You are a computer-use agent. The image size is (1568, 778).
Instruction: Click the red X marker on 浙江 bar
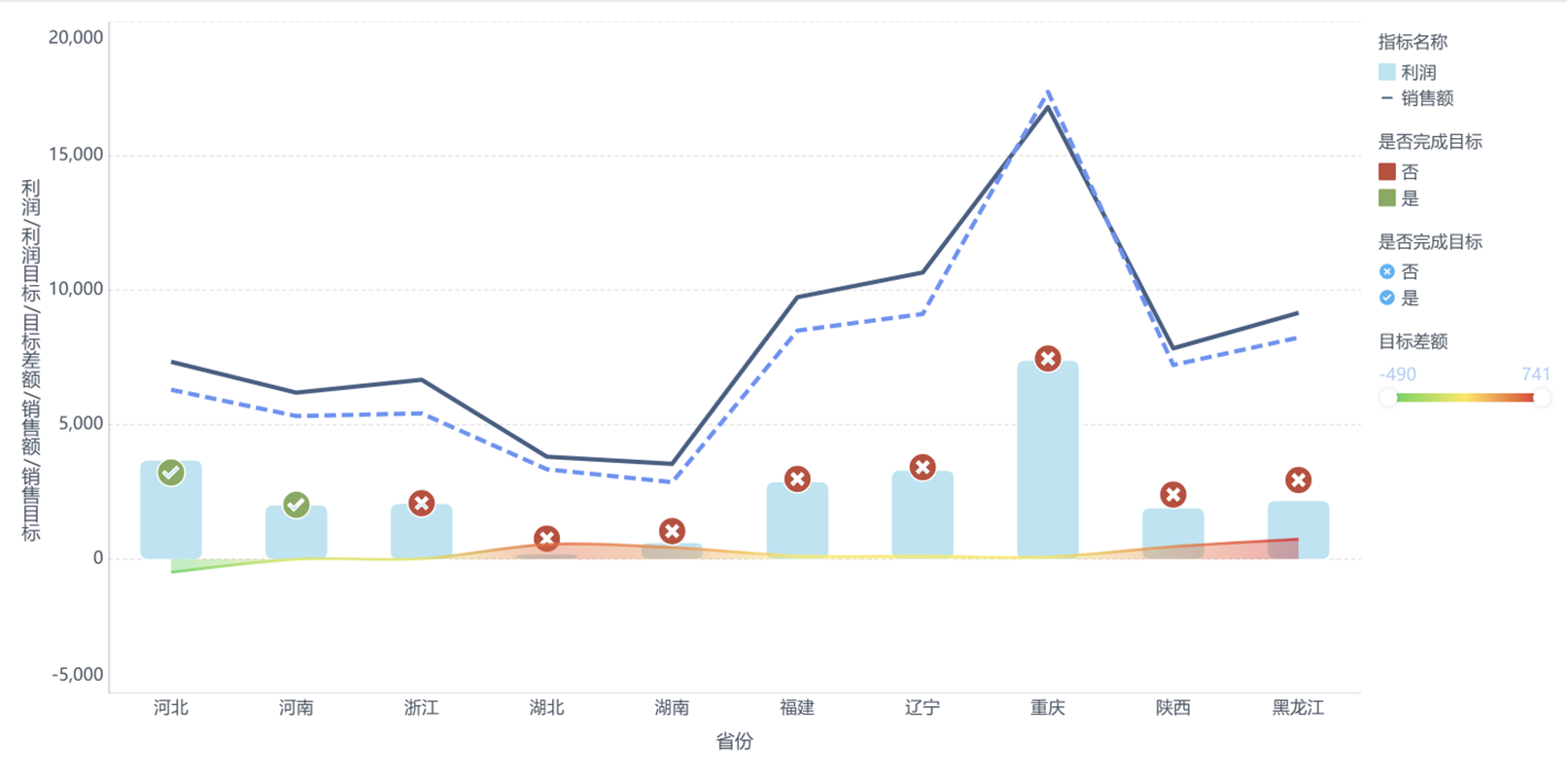tap(421, 504)
